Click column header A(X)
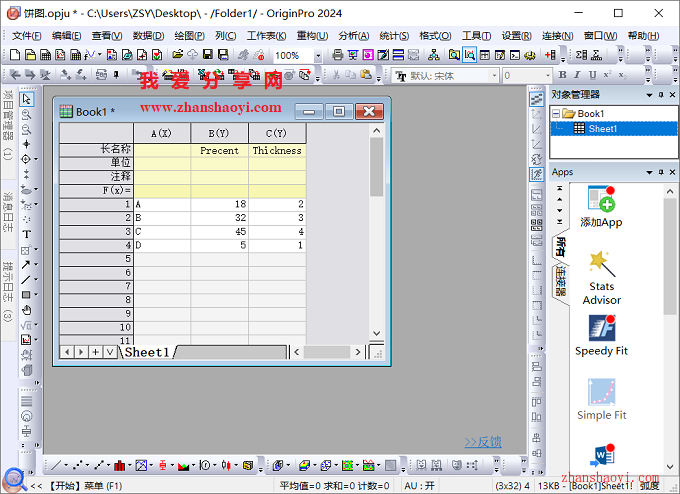 pos(161,133)
